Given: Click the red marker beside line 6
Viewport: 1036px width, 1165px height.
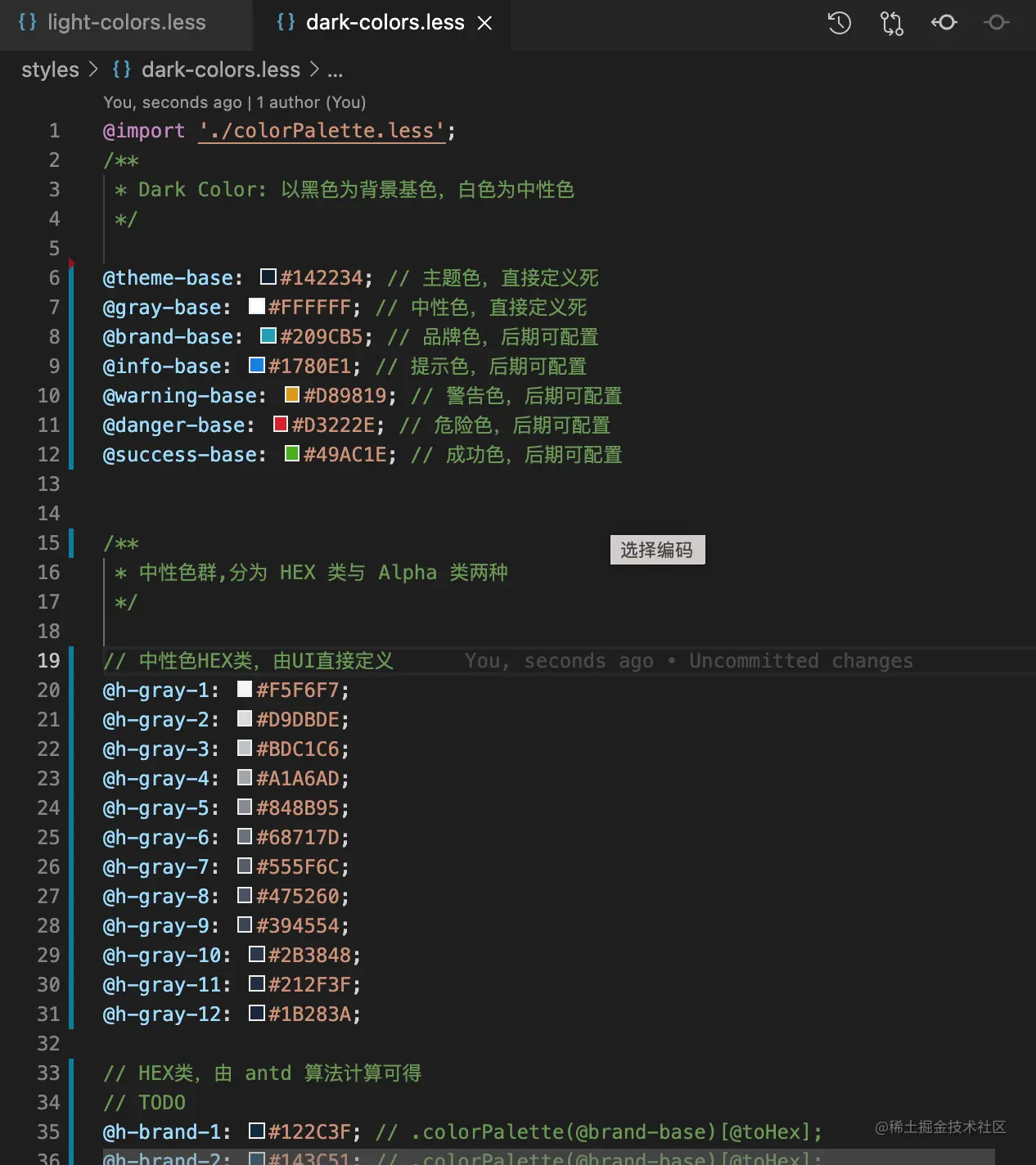Looking at the screenshot, I should pyautogui.click(x=72, y=263).
